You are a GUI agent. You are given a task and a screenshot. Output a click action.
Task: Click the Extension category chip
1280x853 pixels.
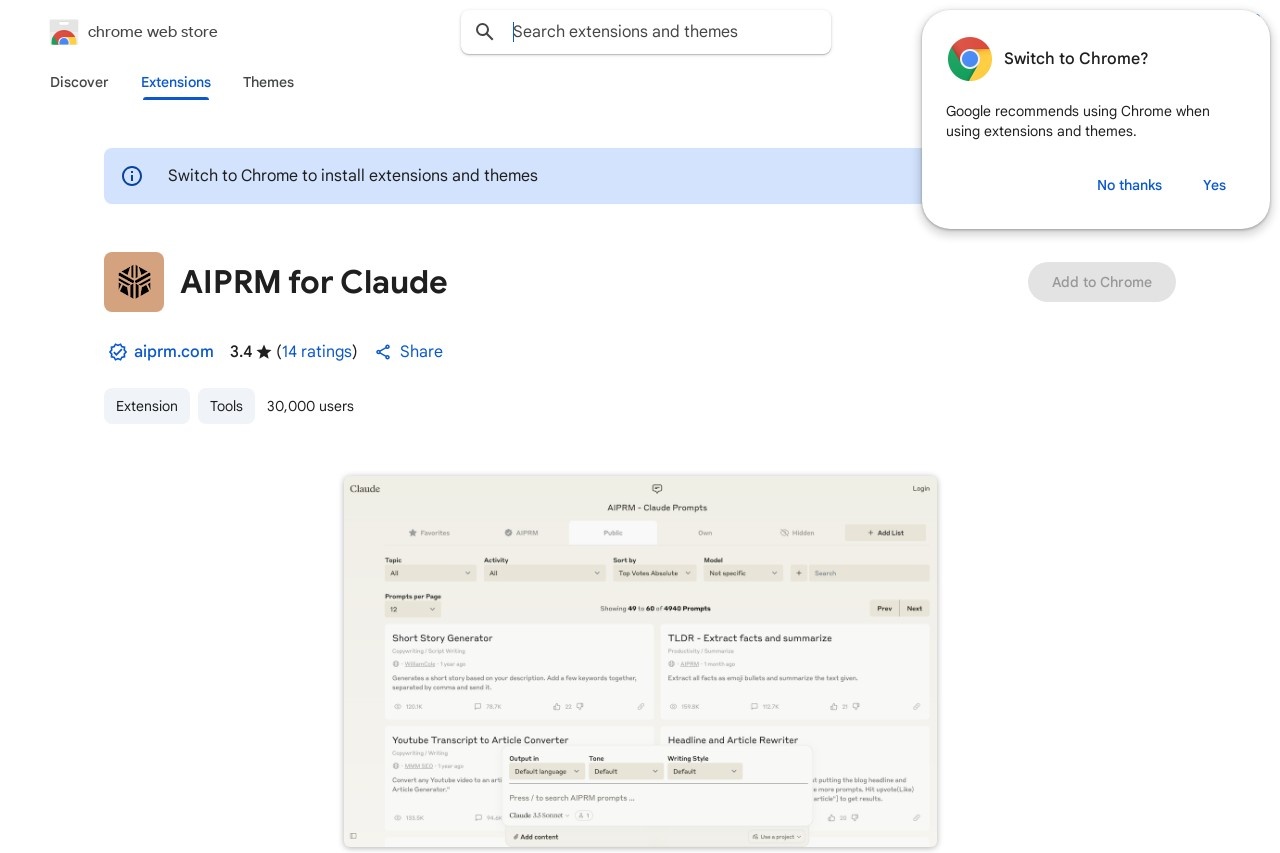tap(147, 406)
